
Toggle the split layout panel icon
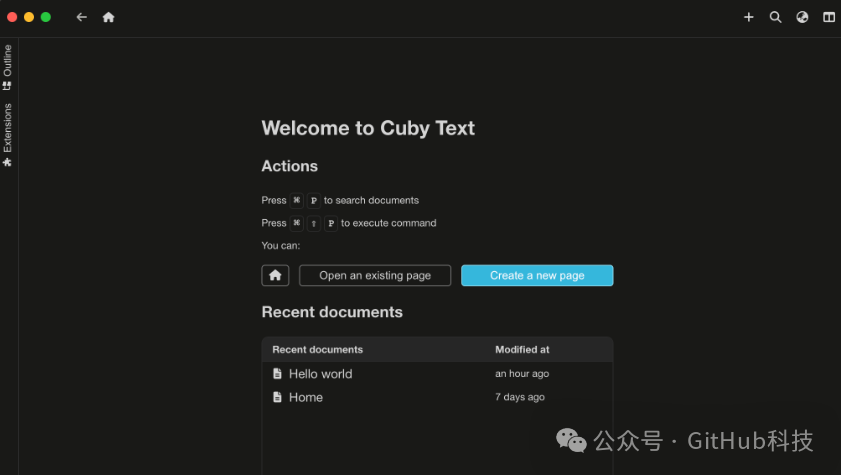click(829, 17)
